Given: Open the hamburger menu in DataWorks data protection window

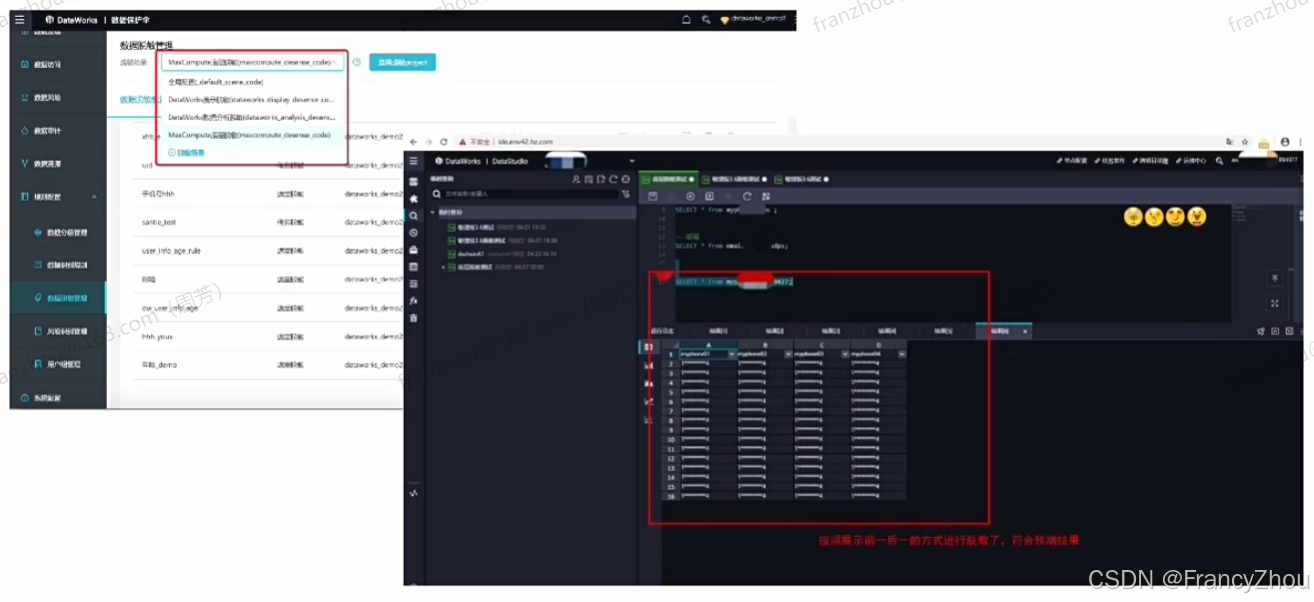Looking at the screenshot, I should (19, 19).
